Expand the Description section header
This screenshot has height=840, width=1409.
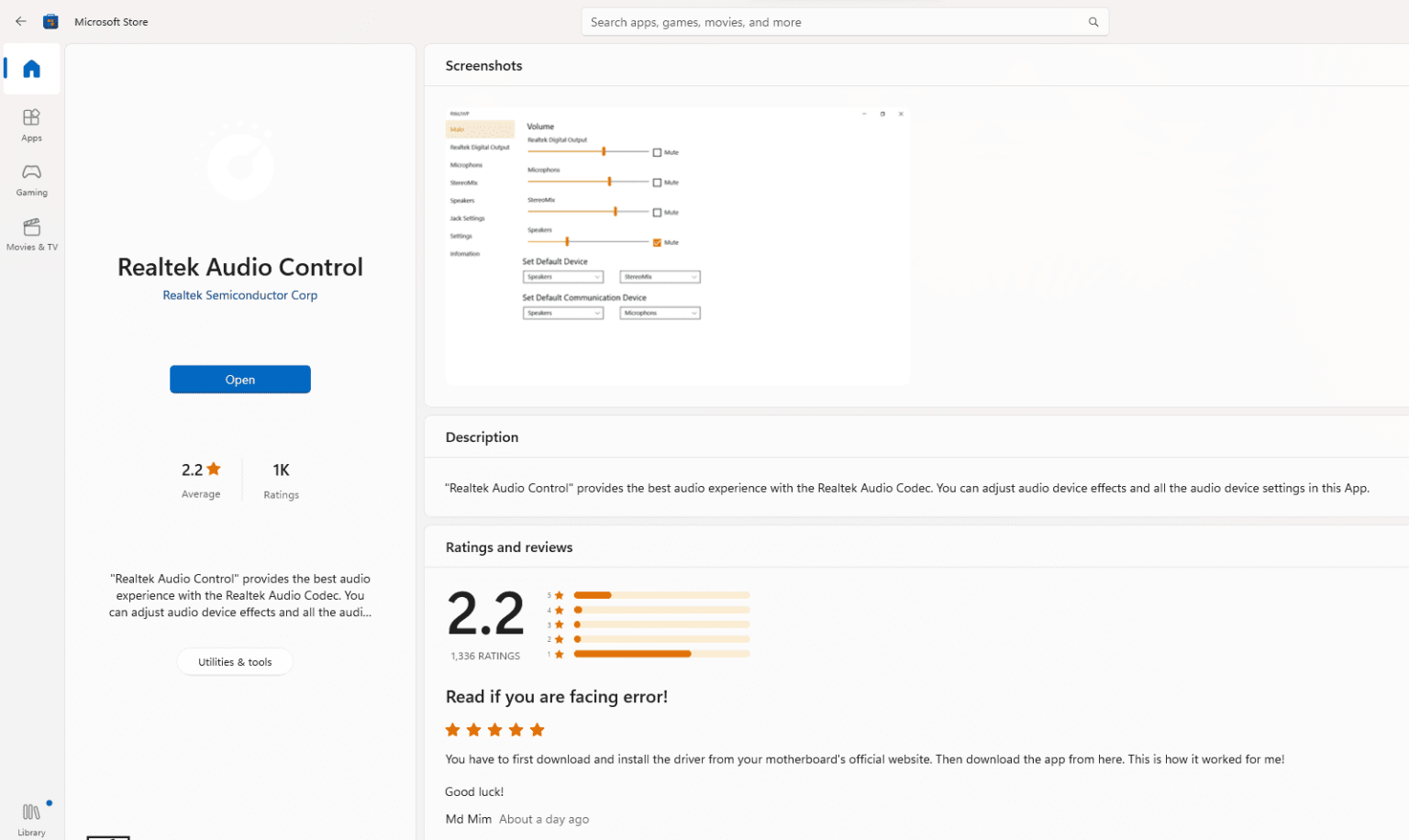coord(482,437)
